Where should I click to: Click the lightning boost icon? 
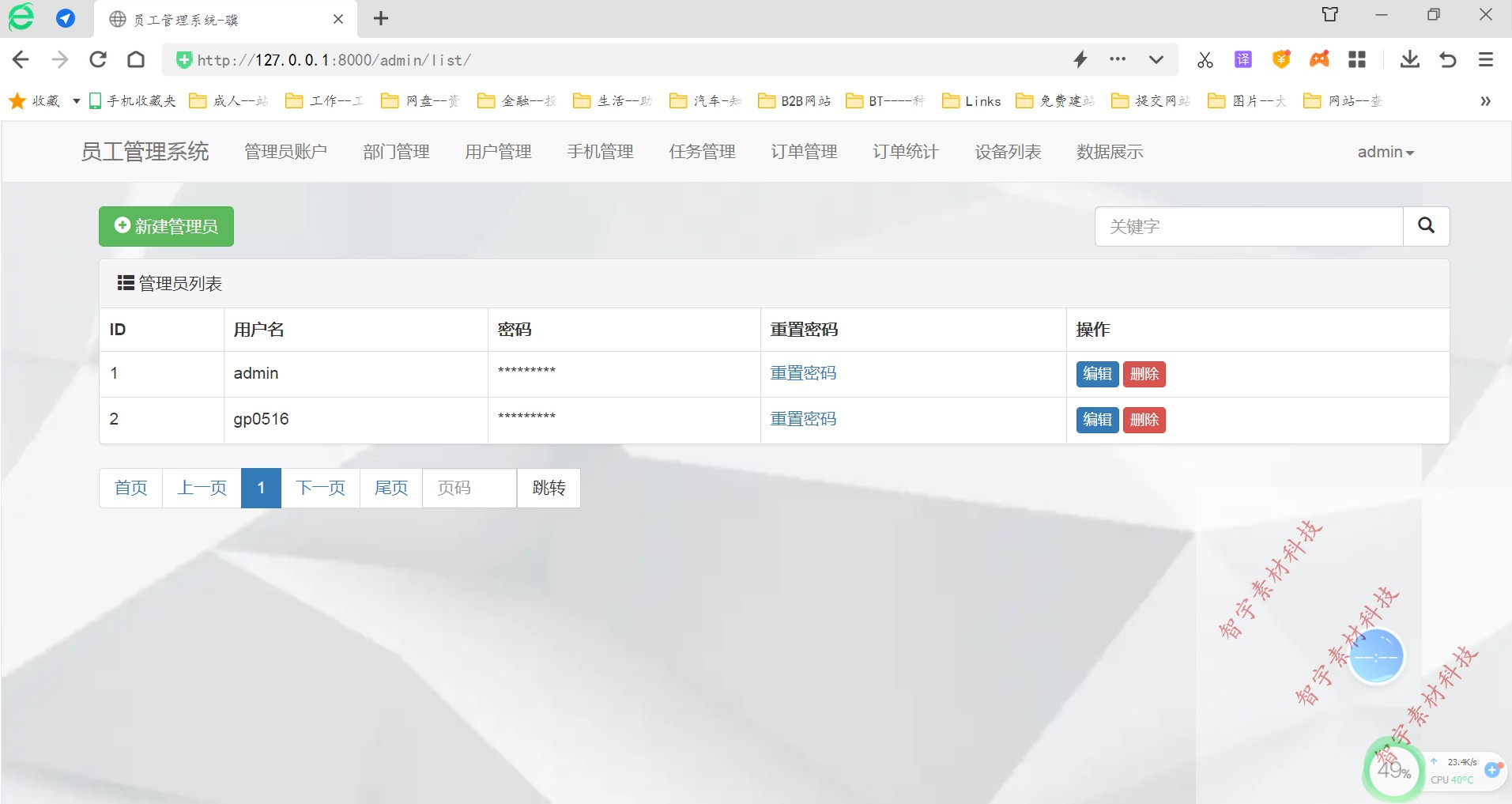[x=1079, y=59]
